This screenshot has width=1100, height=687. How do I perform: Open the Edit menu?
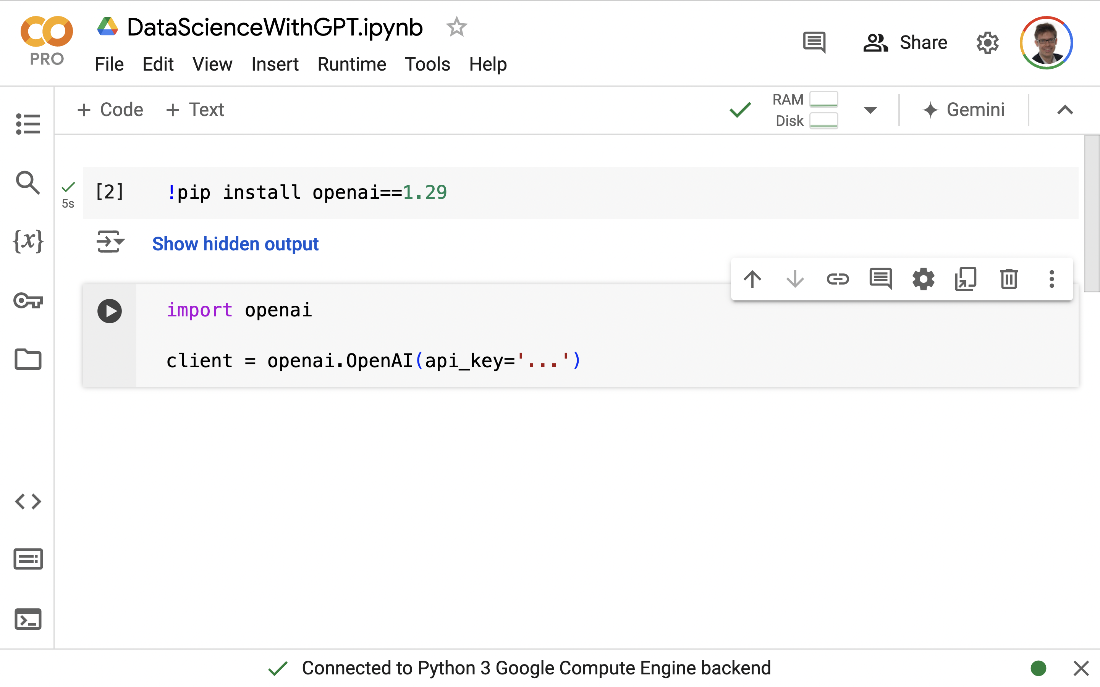(x=158, y=65)
